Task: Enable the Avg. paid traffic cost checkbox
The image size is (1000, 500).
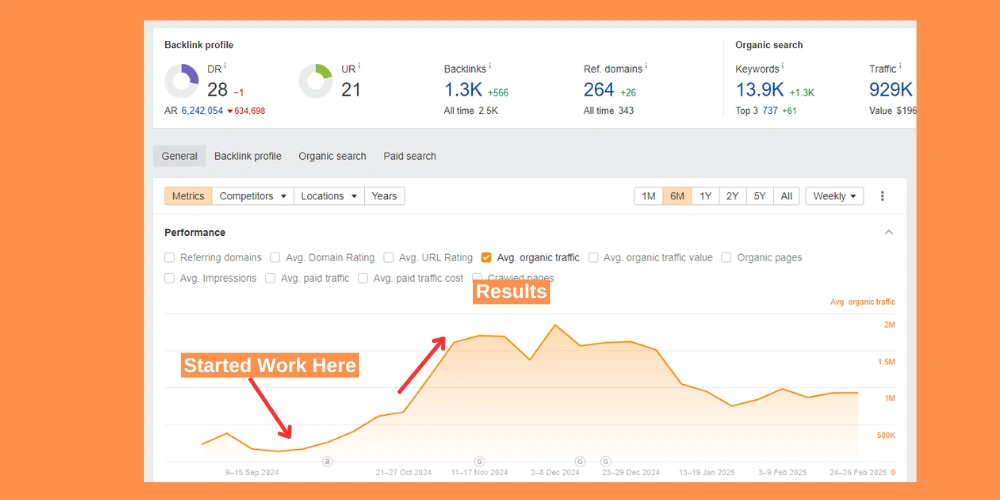Action: click(x=363, y=278)
